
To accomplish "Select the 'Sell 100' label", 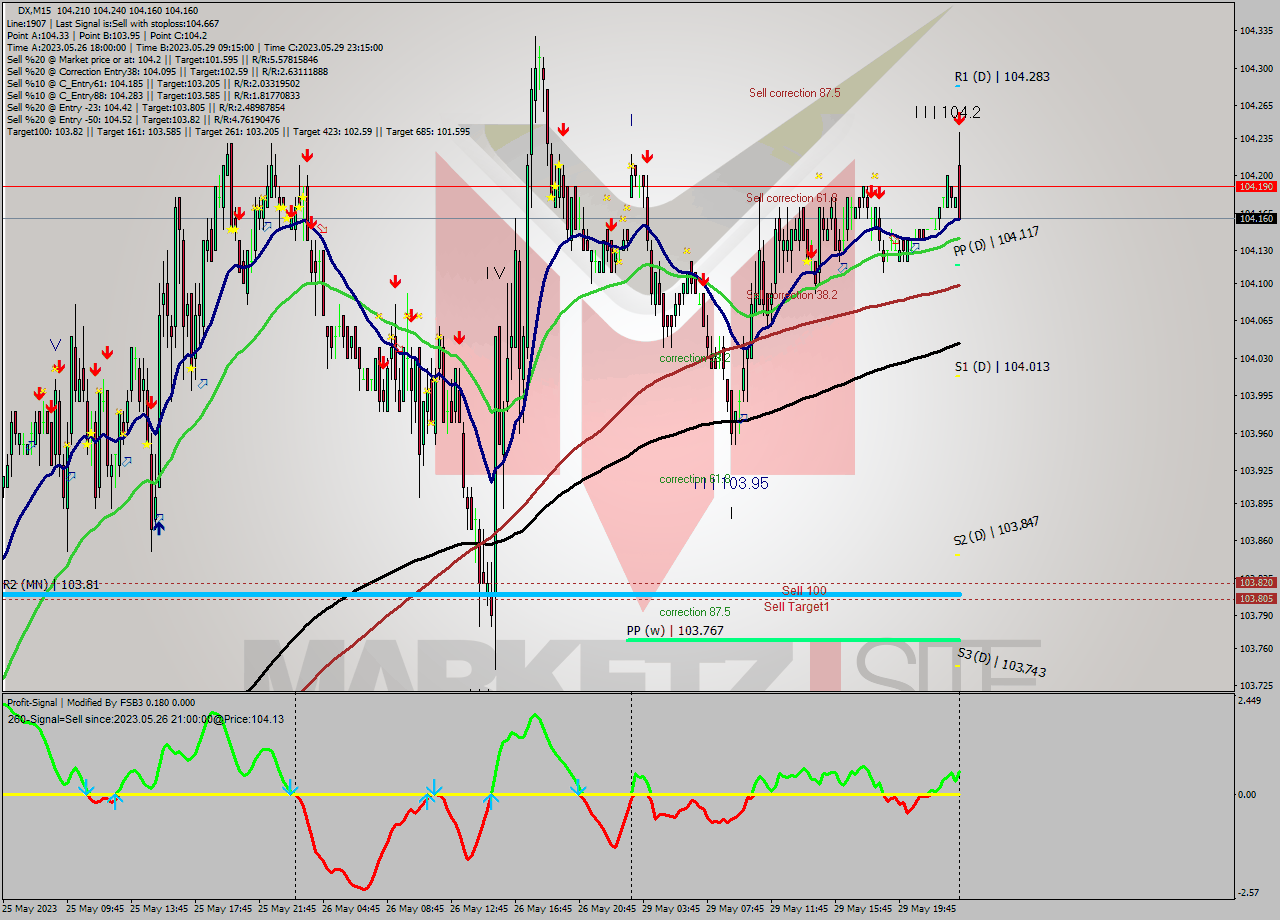I will coord(804,591).
